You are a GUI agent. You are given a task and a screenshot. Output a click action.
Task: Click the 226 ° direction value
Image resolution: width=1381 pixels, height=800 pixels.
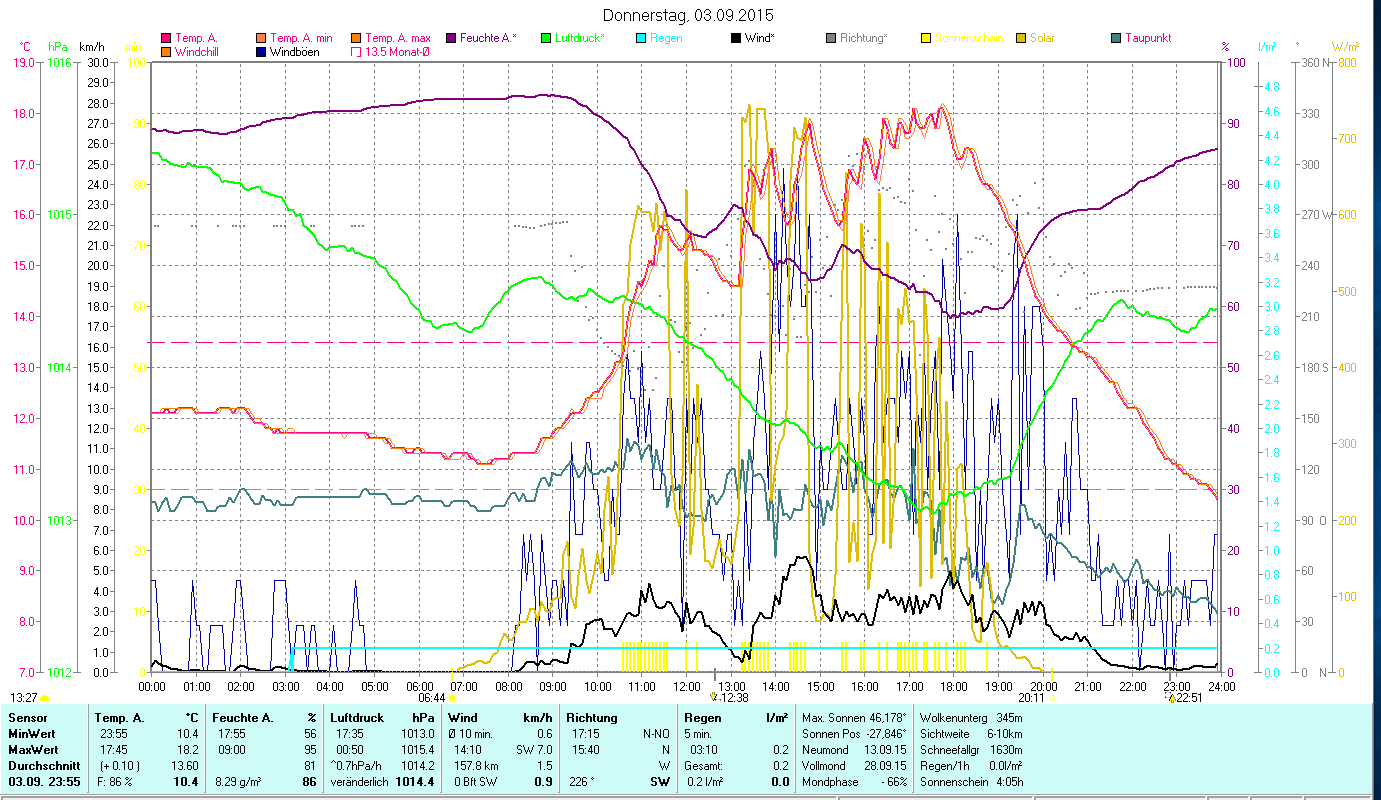pos(580,781)
